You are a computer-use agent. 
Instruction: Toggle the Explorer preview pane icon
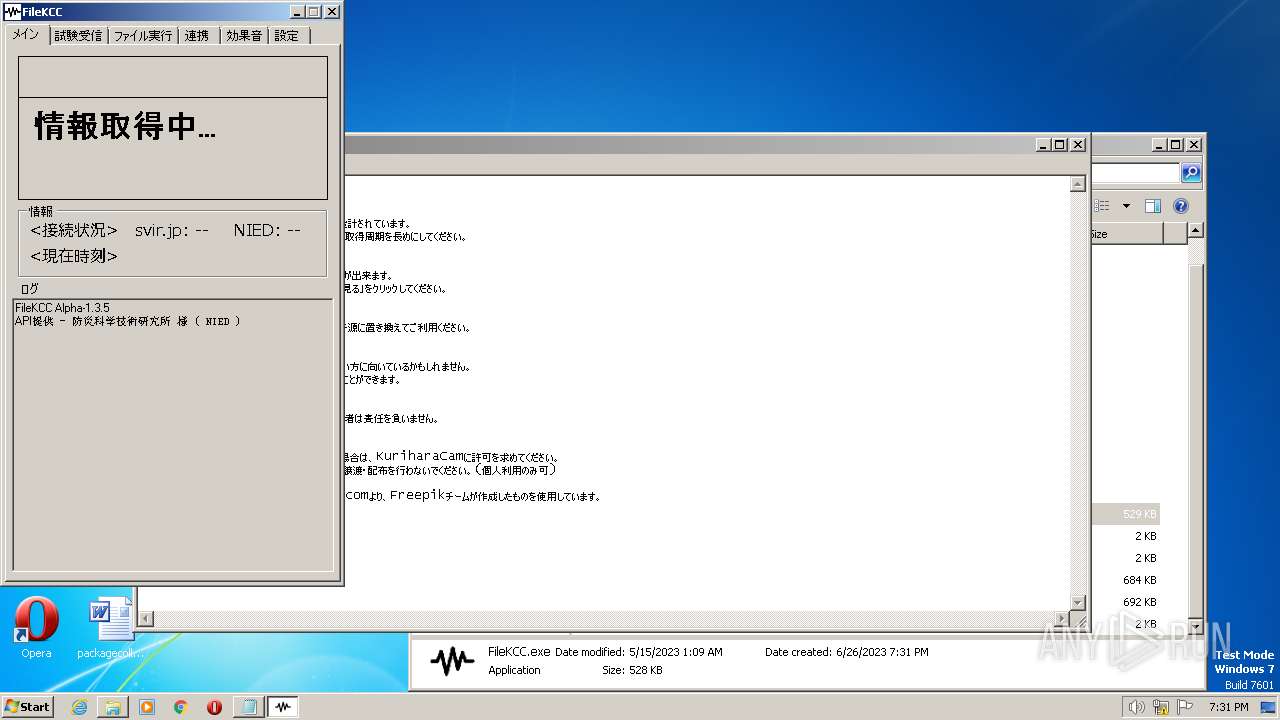tap(1153, 206)
